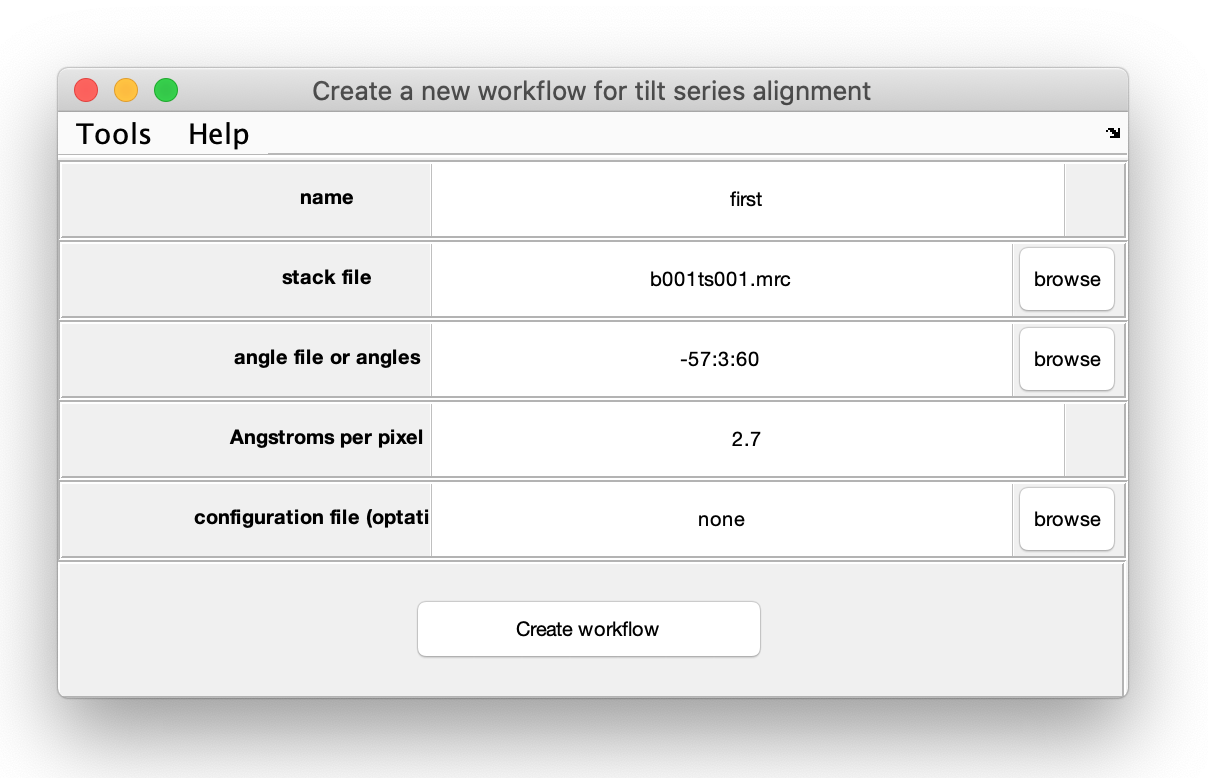Browse for an angle file
Screen dimensions: 1208x778
click(x=1066, y=360)
